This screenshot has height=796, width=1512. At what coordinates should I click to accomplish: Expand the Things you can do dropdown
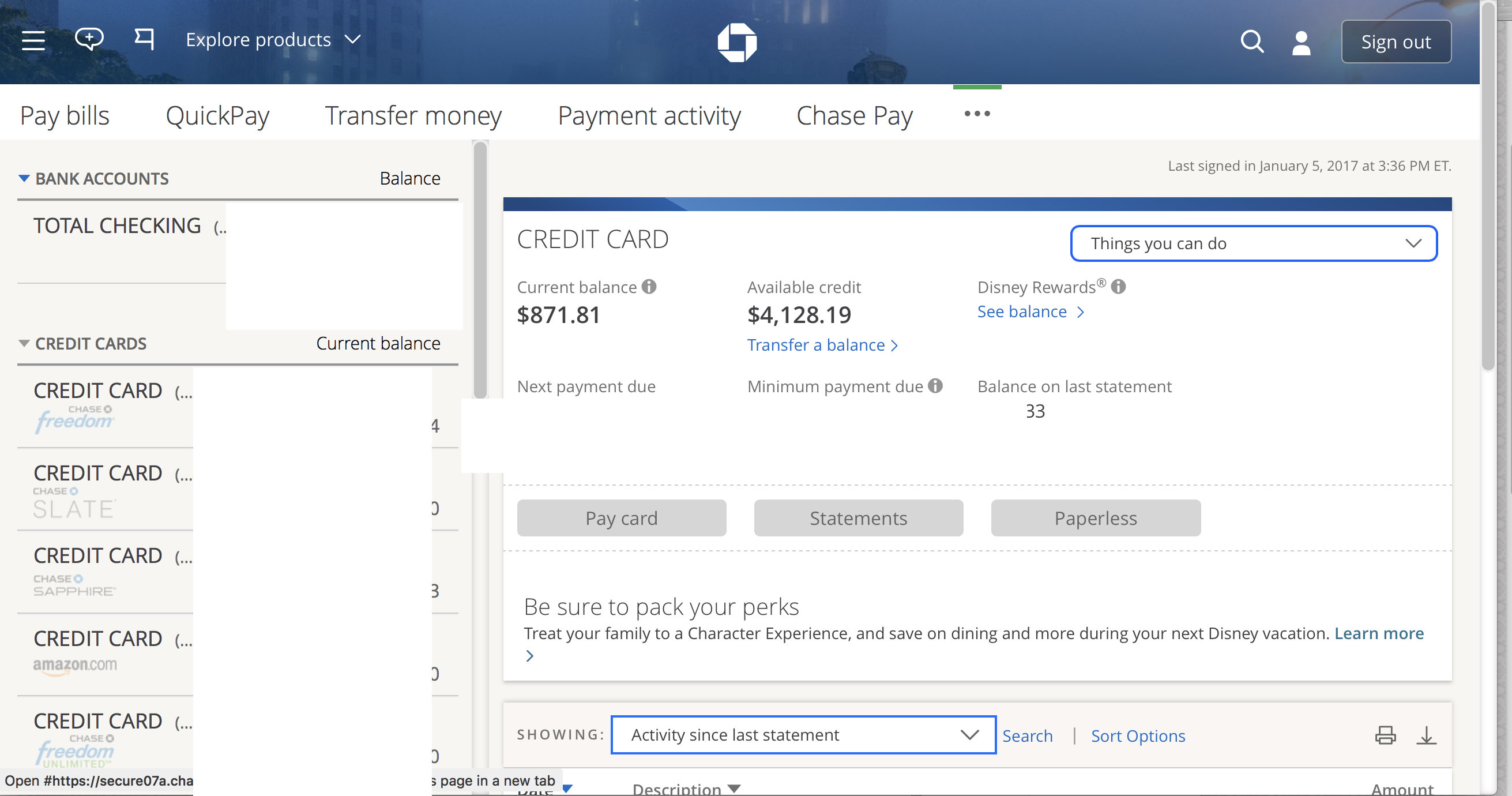1253,243
